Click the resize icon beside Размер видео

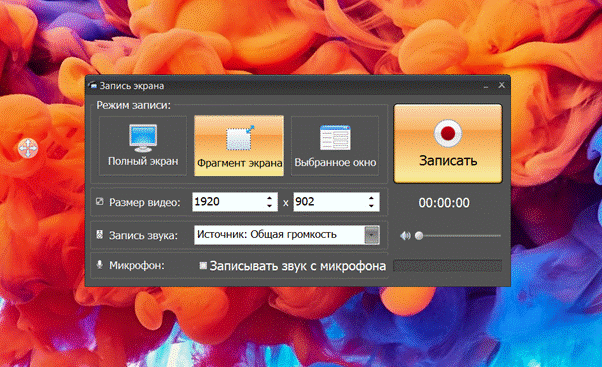pyautogui.click(x=99, y=202)
